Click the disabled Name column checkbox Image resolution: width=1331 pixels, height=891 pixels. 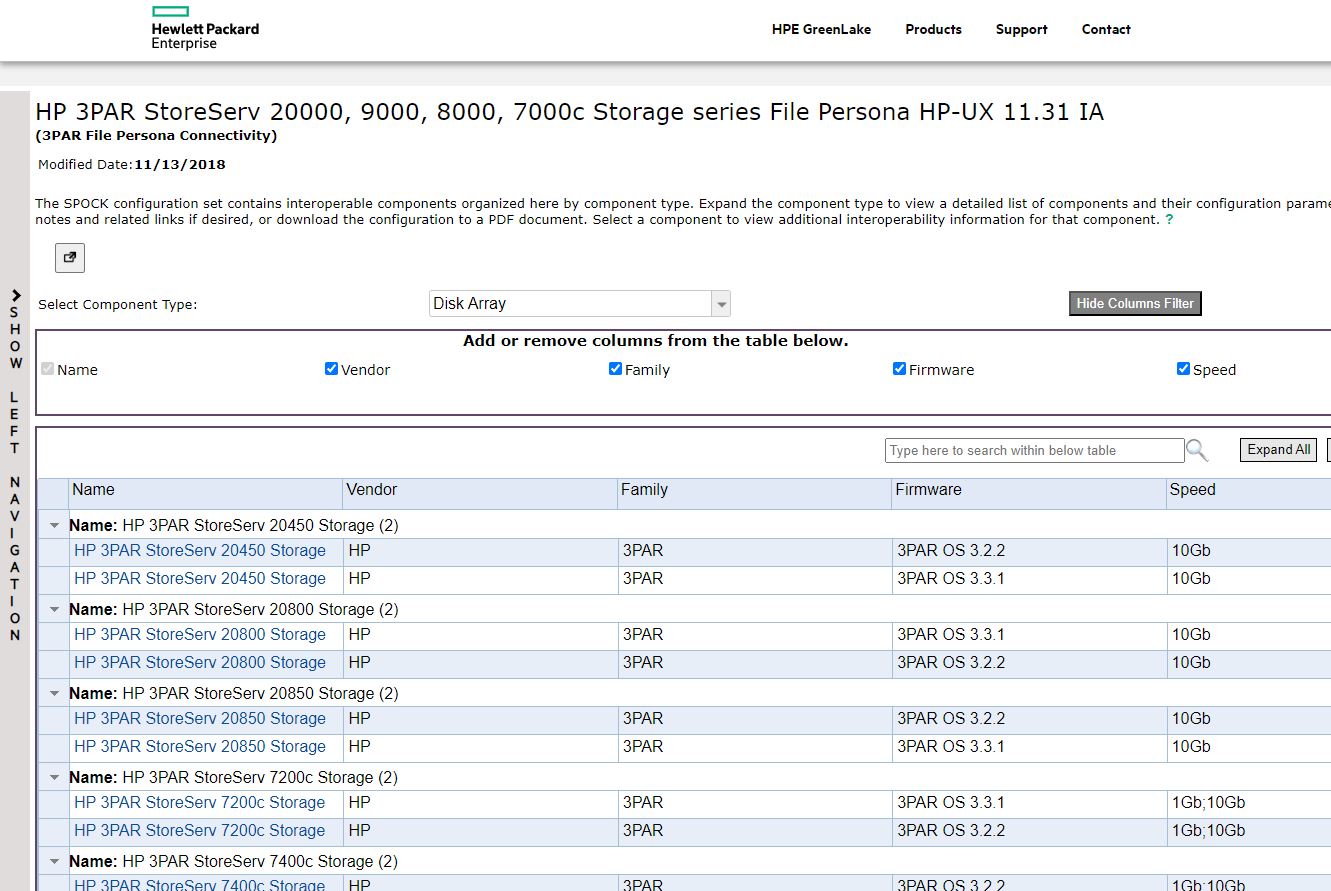click(48, 369)
